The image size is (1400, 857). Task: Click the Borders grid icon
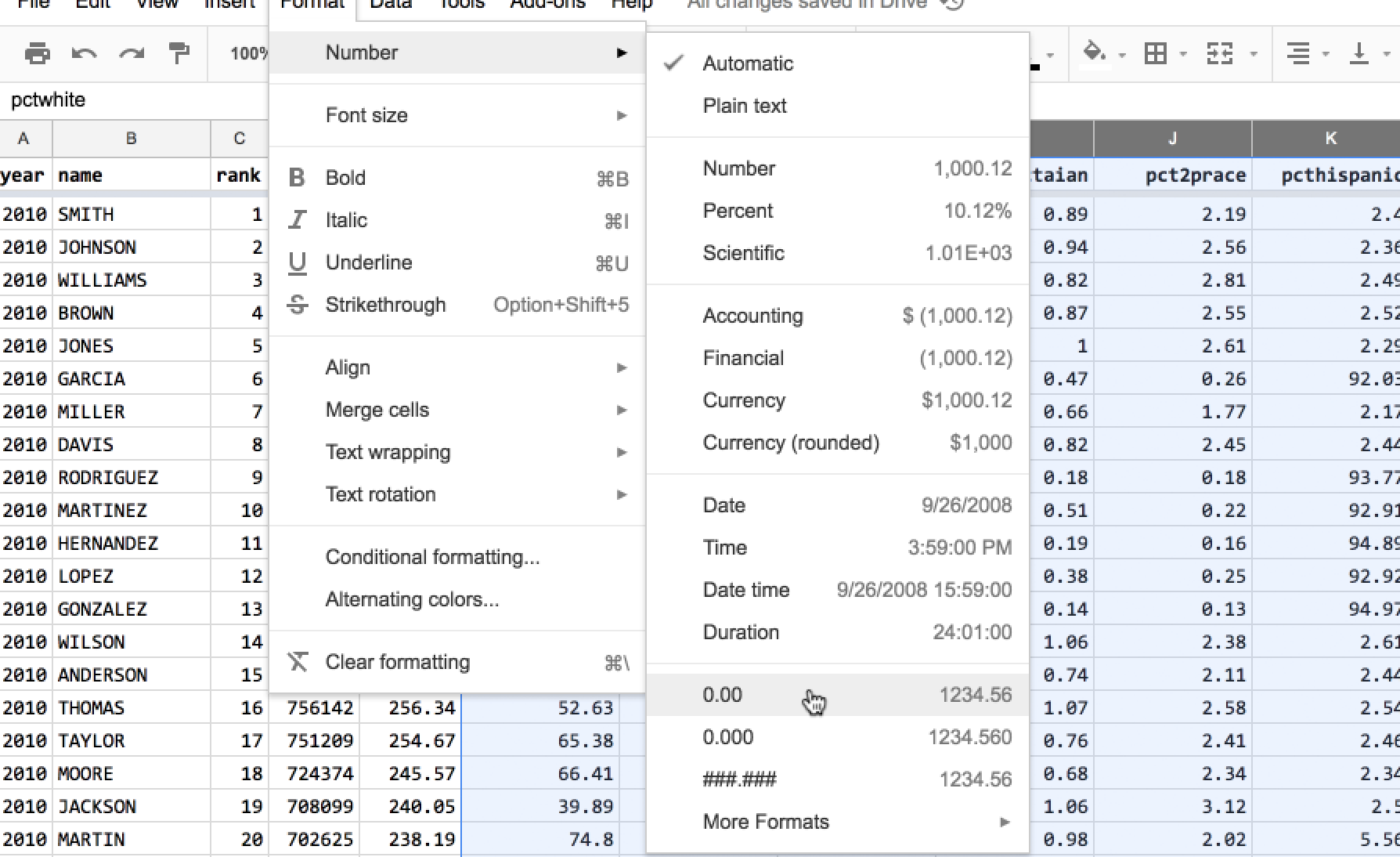(x=1156, y=53)
